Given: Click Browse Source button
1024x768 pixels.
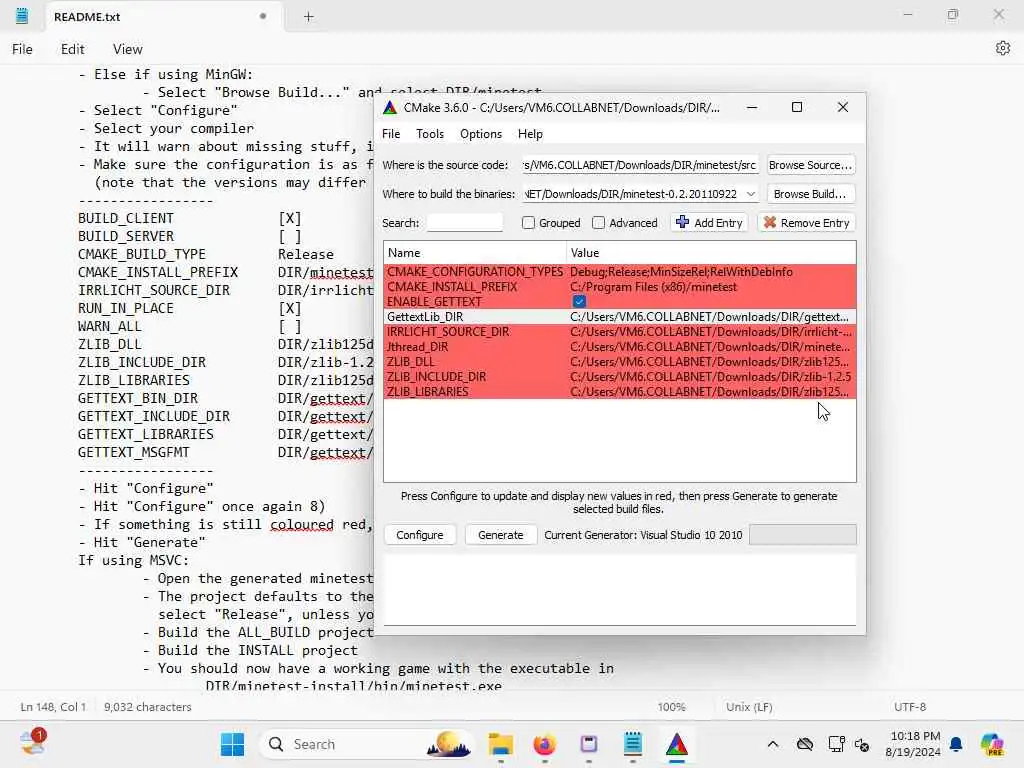Looking at the screenshot, I should pos(810,165).
